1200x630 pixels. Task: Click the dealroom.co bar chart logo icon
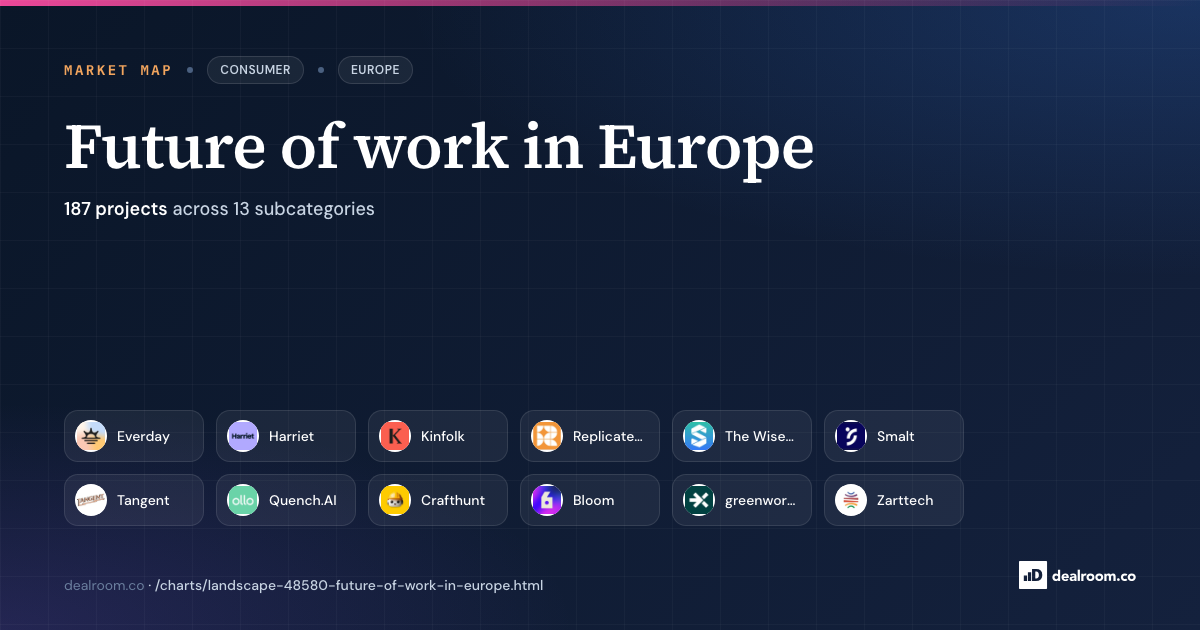pyautogui.click(x=1032, y=575)
